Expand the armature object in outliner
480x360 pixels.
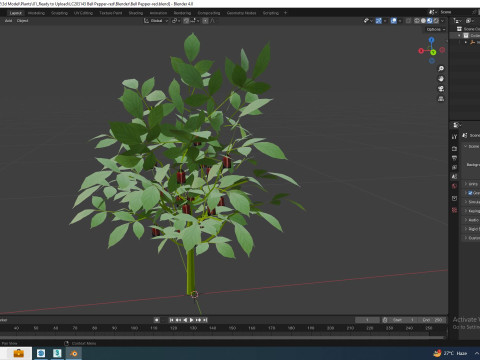pos(466,42)
